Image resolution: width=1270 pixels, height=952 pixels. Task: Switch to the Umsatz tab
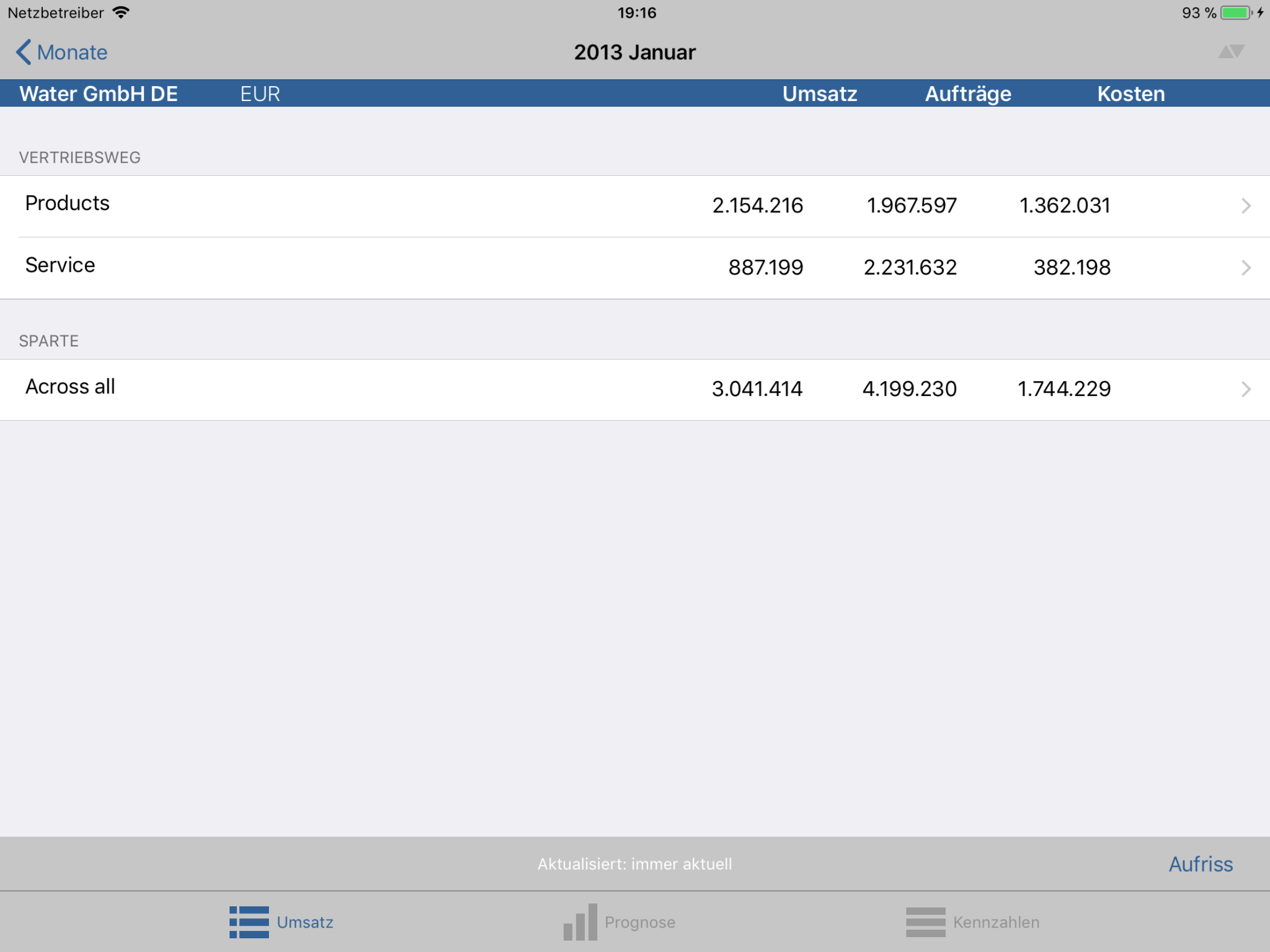pos(282,922)
